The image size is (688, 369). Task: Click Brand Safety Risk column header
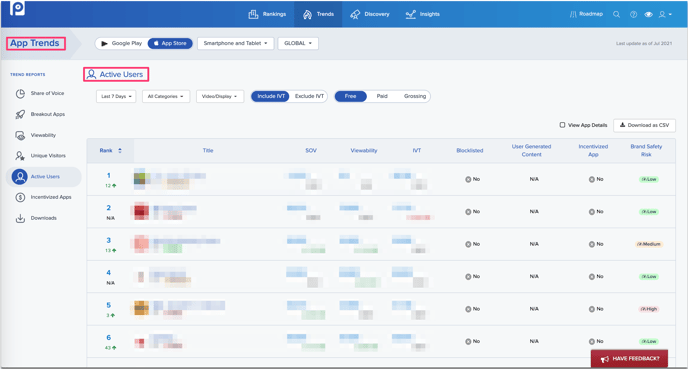point(646,150)
